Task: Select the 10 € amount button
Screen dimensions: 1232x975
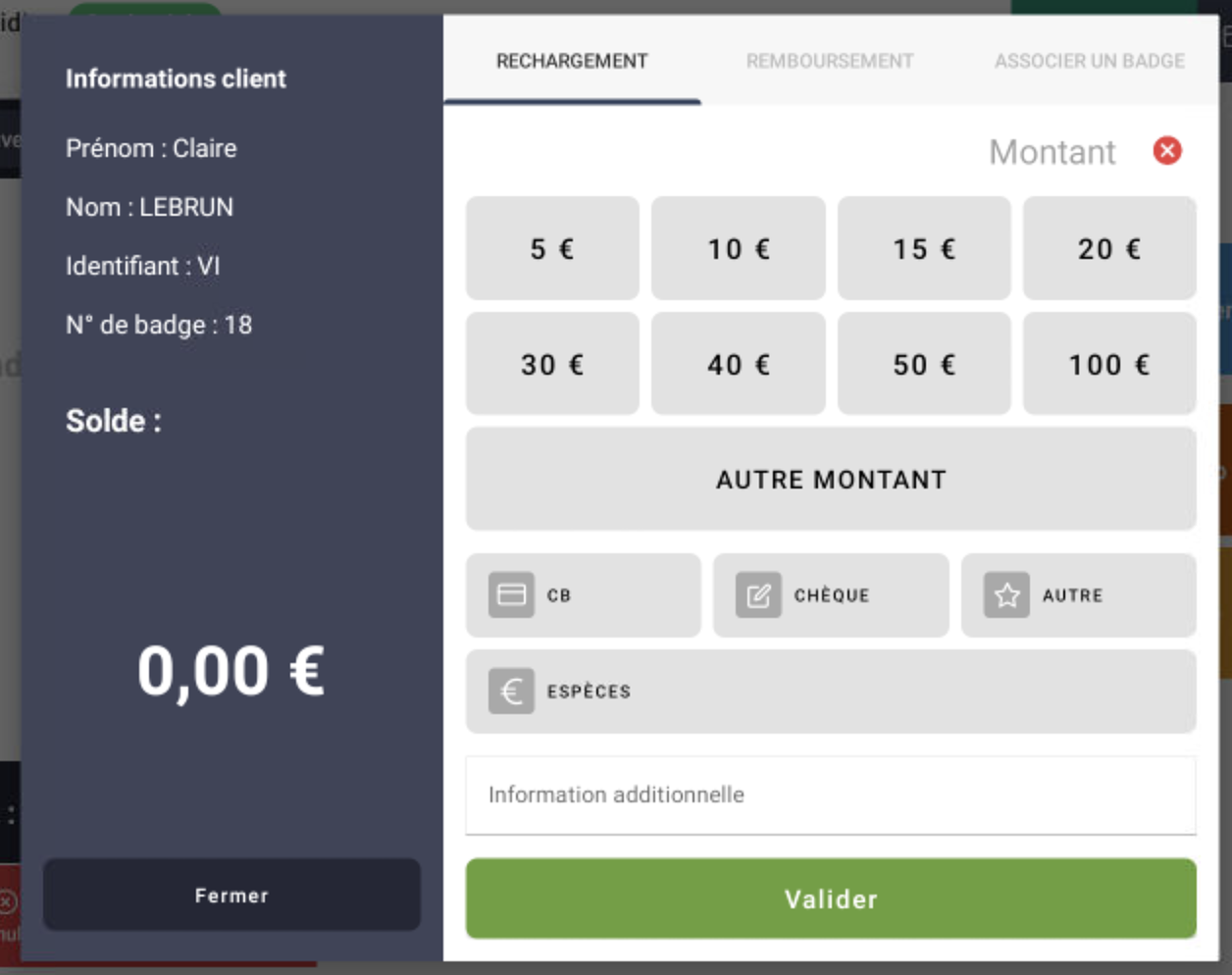Action: pyautogui.click(x=738, y=248)
